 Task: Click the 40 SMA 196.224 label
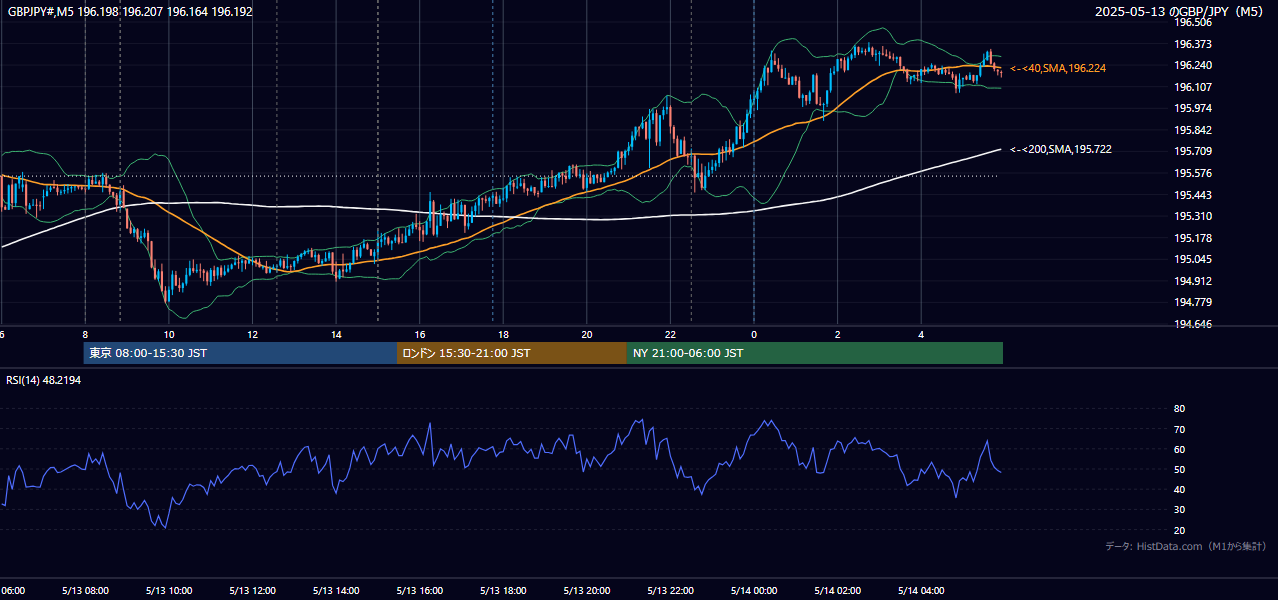[x=1057, y=68]
